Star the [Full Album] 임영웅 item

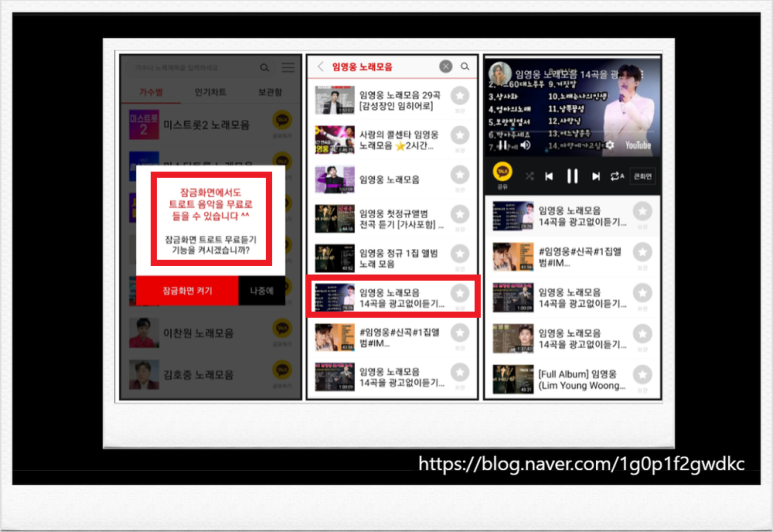pos(642,375)
